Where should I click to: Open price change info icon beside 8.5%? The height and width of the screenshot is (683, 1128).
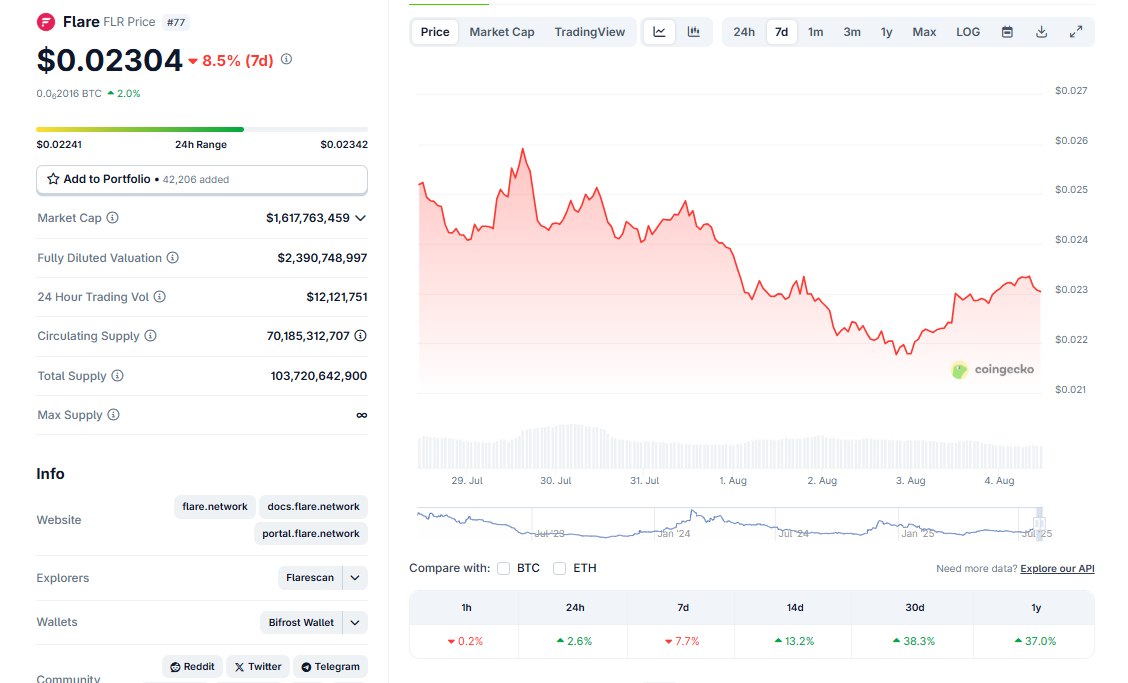tap(286, 60)
